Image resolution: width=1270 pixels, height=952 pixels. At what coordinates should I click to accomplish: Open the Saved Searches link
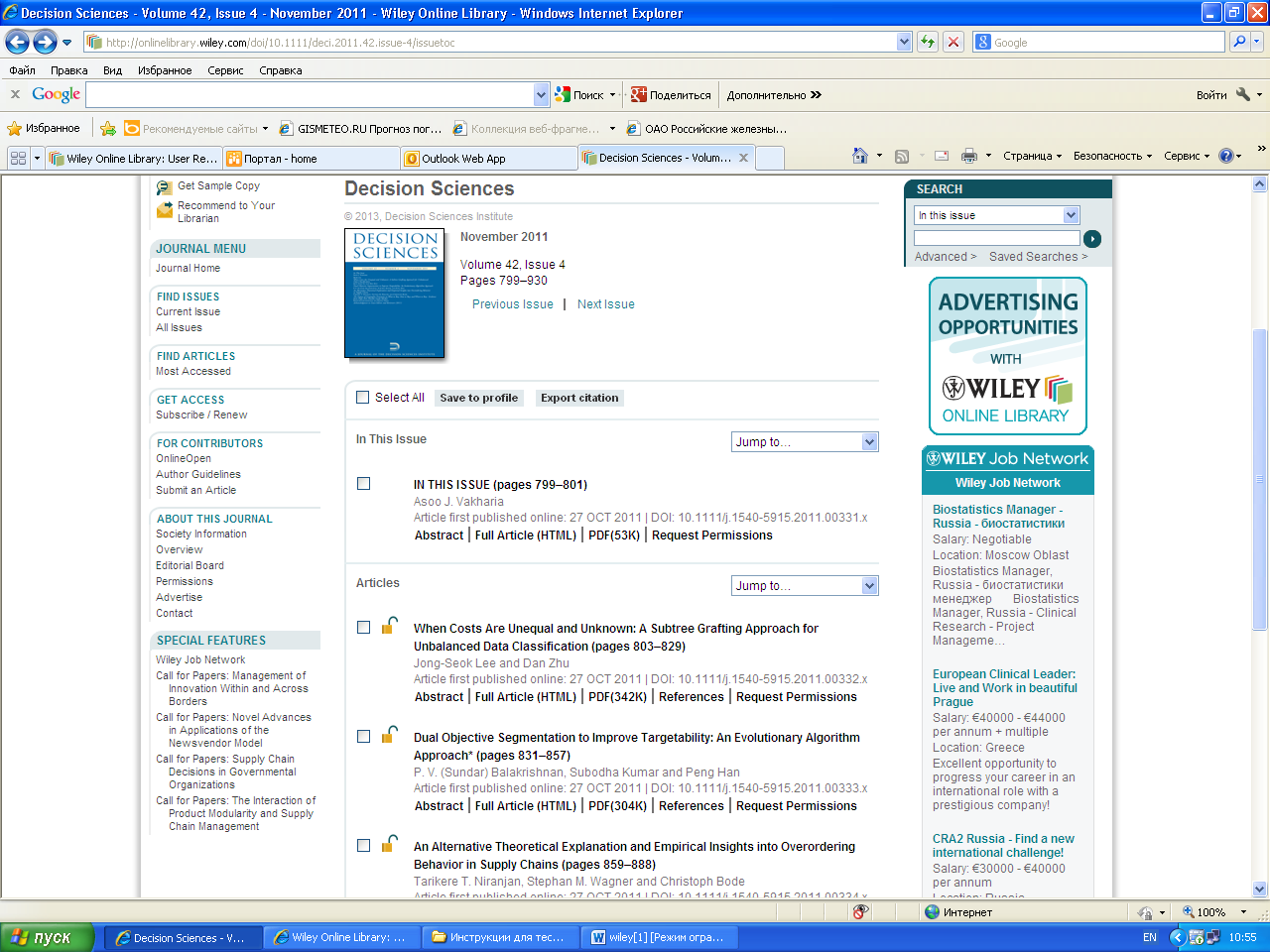coord(1038,257)
